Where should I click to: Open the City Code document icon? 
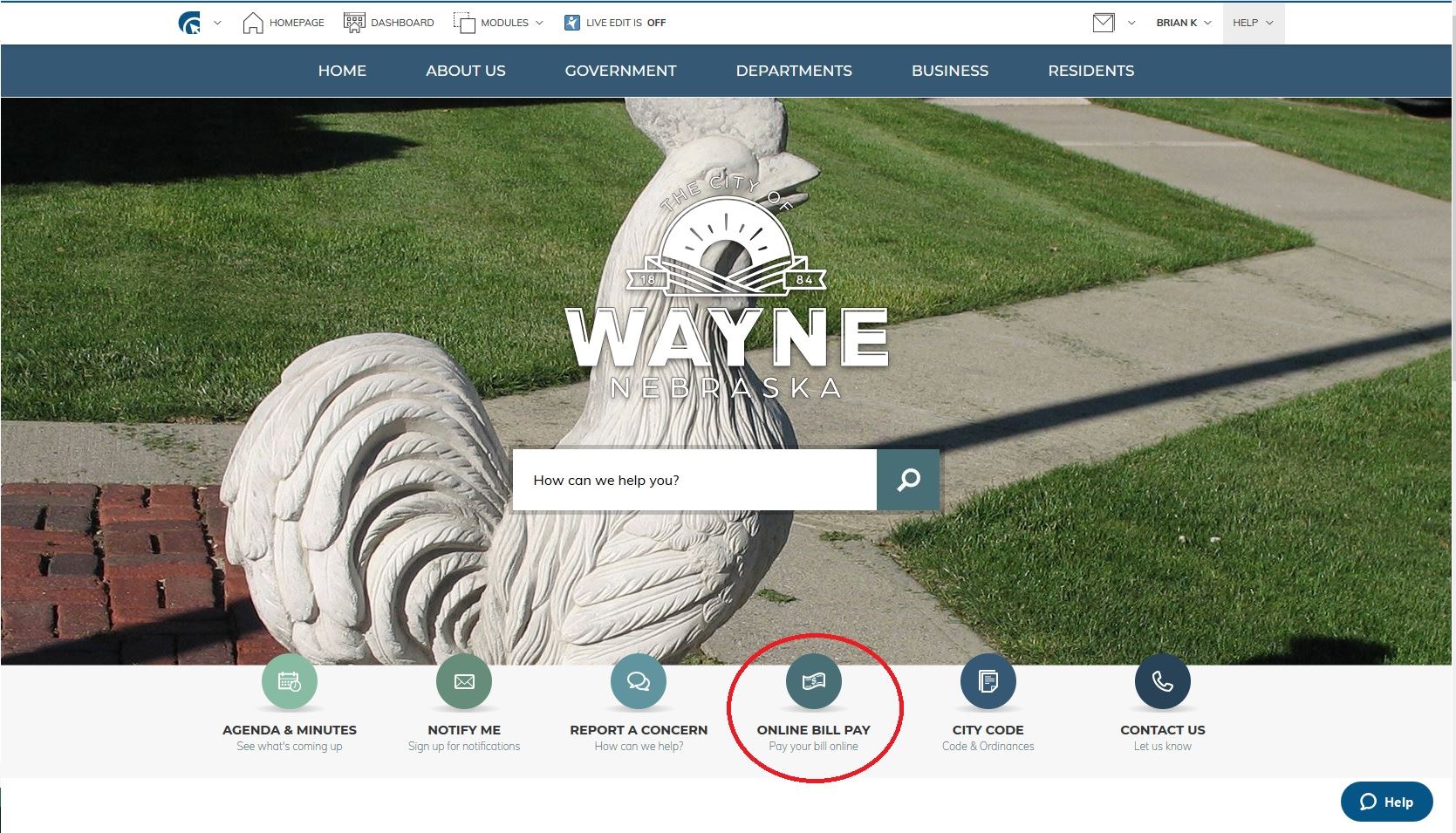pos(988,681)
